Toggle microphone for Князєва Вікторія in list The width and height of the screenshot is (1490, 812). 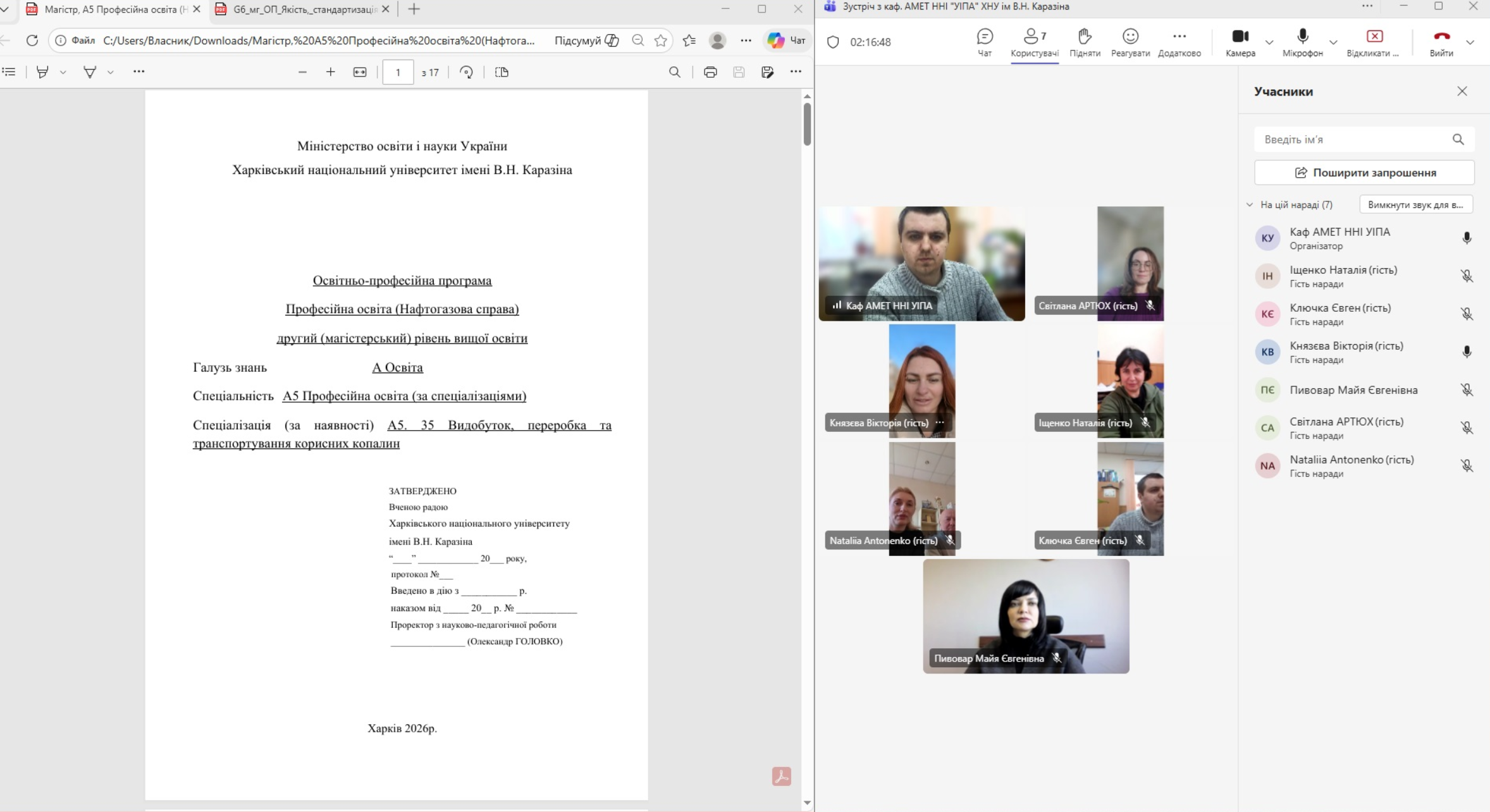(x=1467, y=352)
